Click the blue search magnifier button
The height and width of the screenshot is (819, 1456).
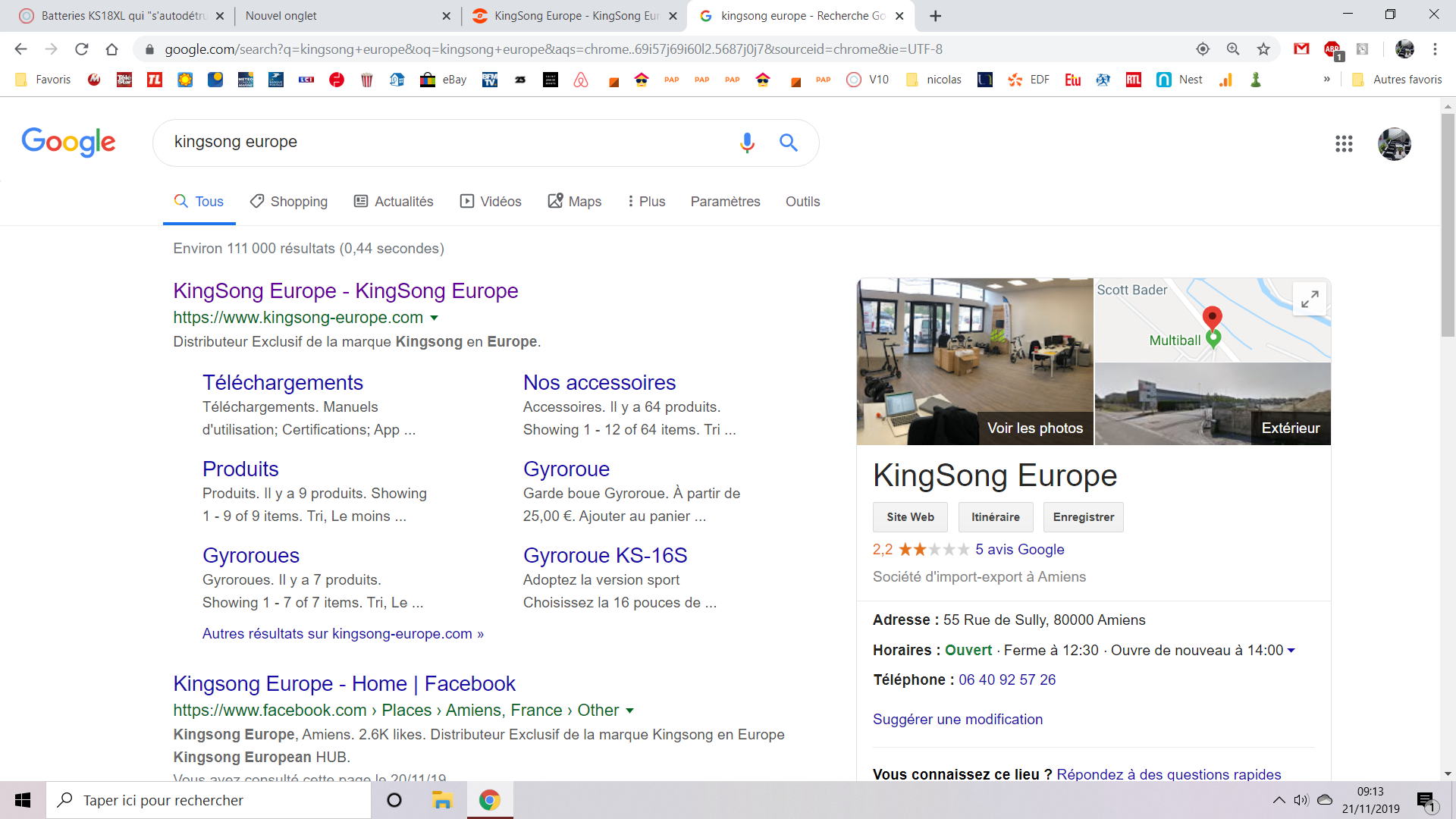pyautogui.click(x=789, y=143)
